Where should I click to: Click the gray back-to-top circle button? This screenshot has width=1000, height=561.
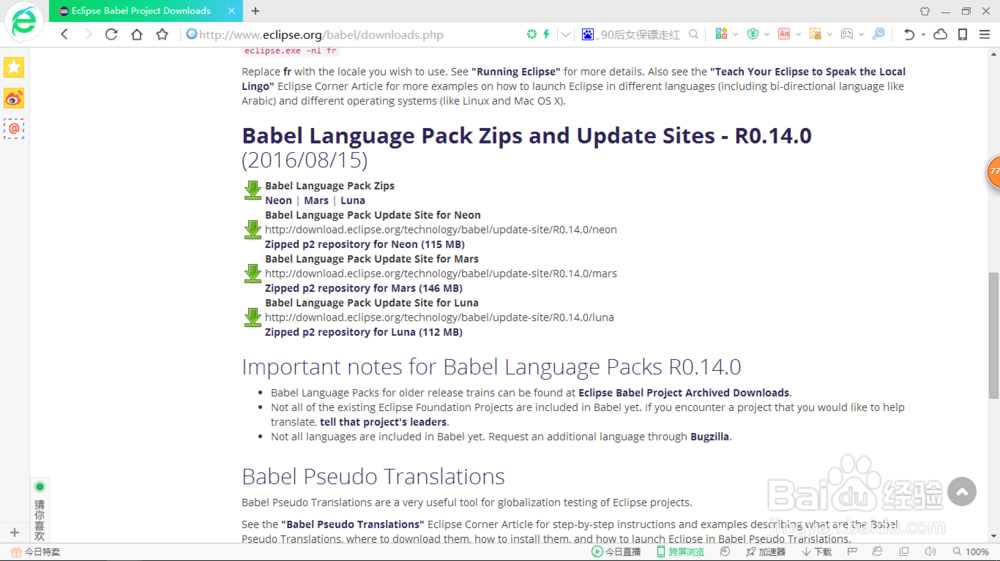tap(962, 492)
